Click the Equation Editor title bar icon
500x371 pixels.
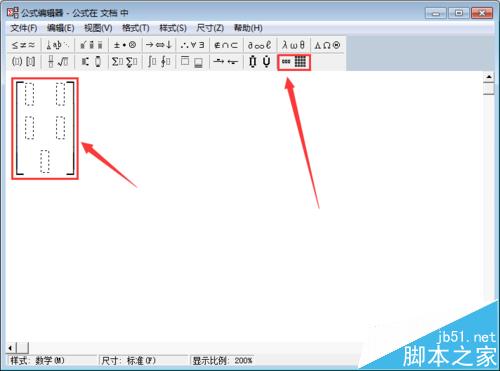[x=13, y=13]
